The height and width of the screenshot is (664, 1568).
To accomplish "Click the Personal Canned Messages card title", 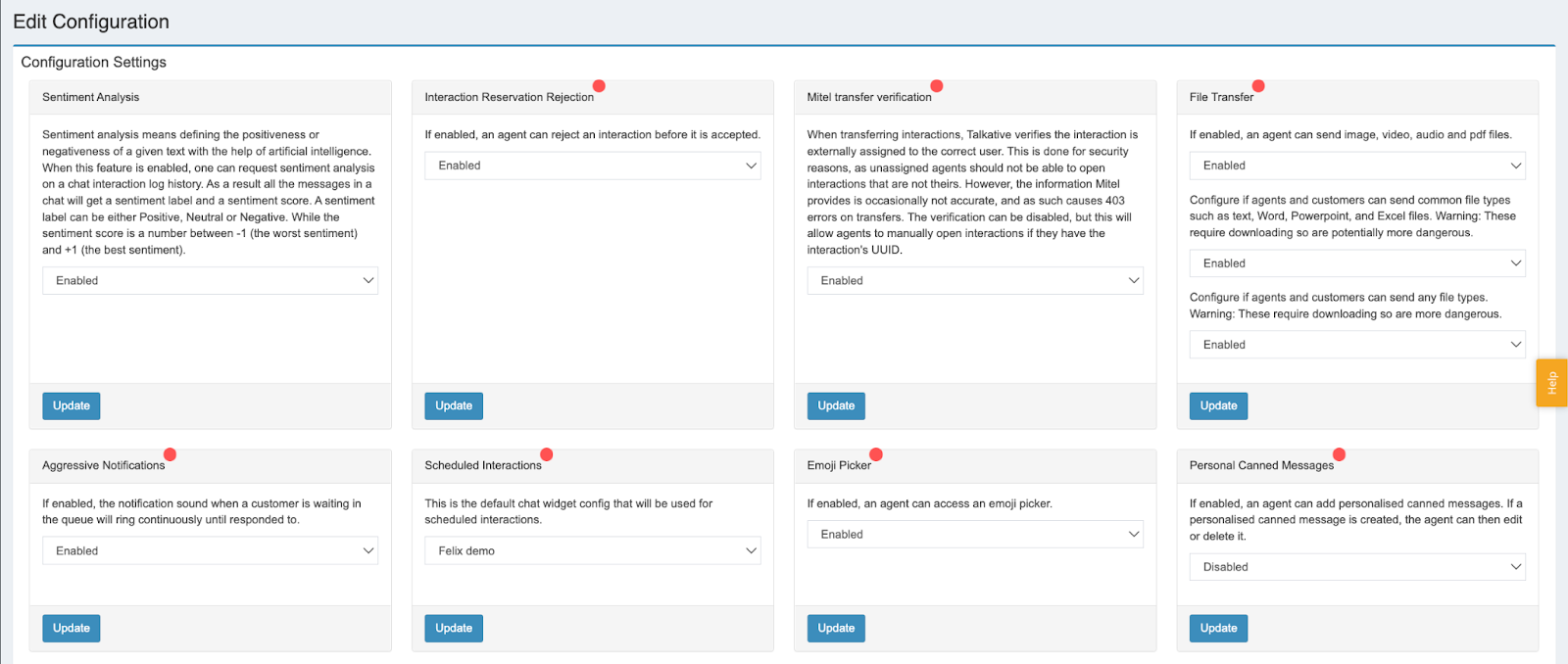I will point(1261,465).
